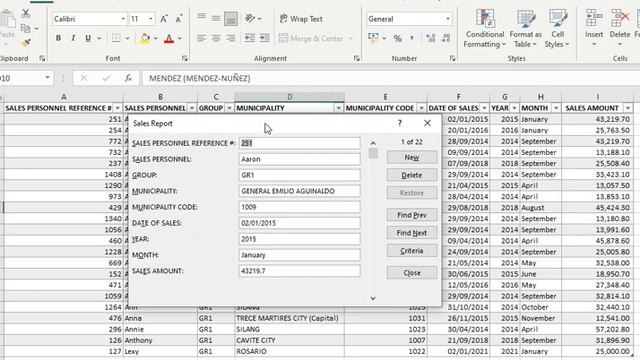Screen dimensions: 640x360
Task: Select the Format Painter brush
Action: [x=26, y=42]
